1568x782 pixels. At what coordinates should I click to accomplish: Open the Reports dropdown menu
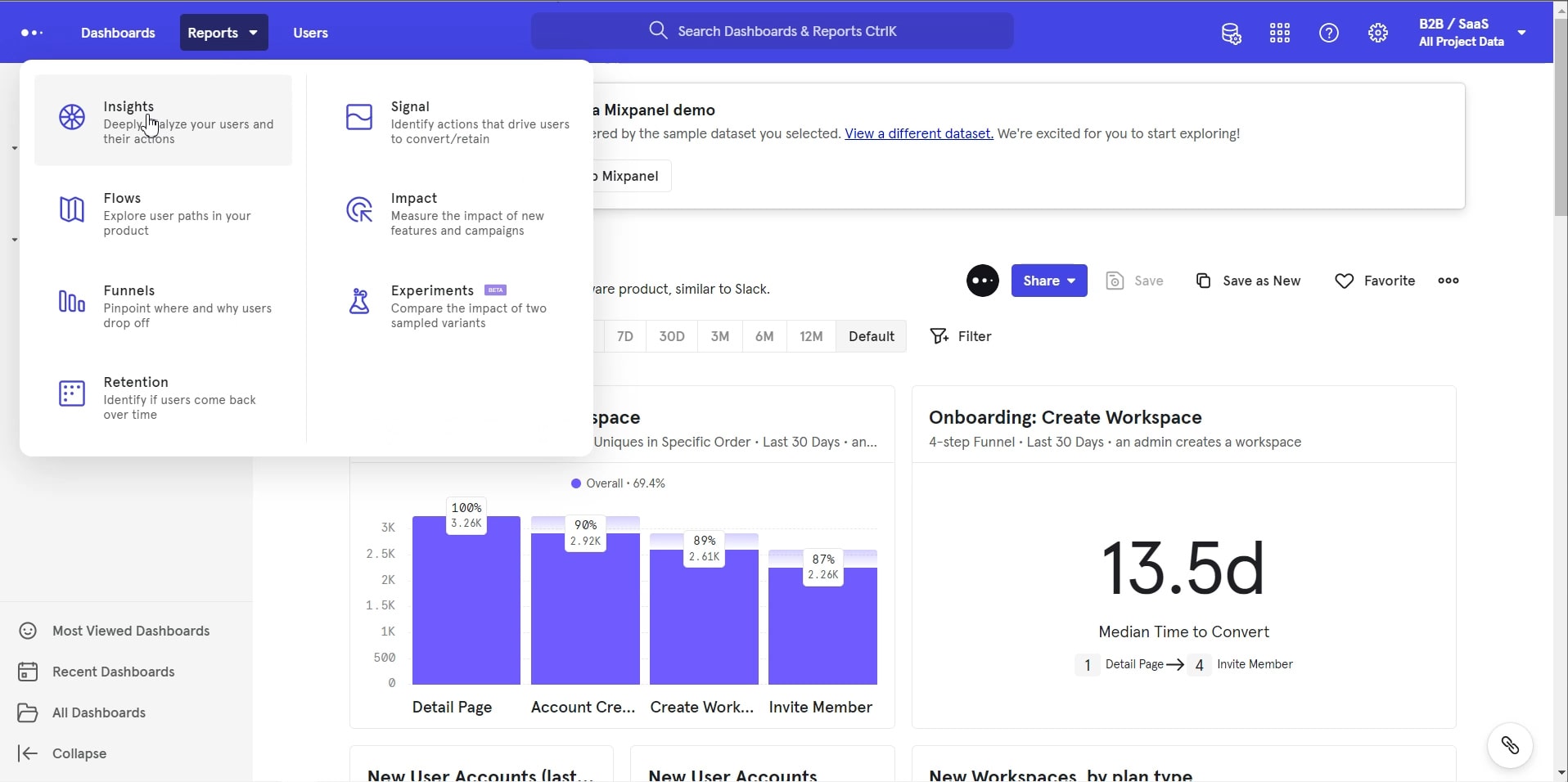(x=223, y=33)
